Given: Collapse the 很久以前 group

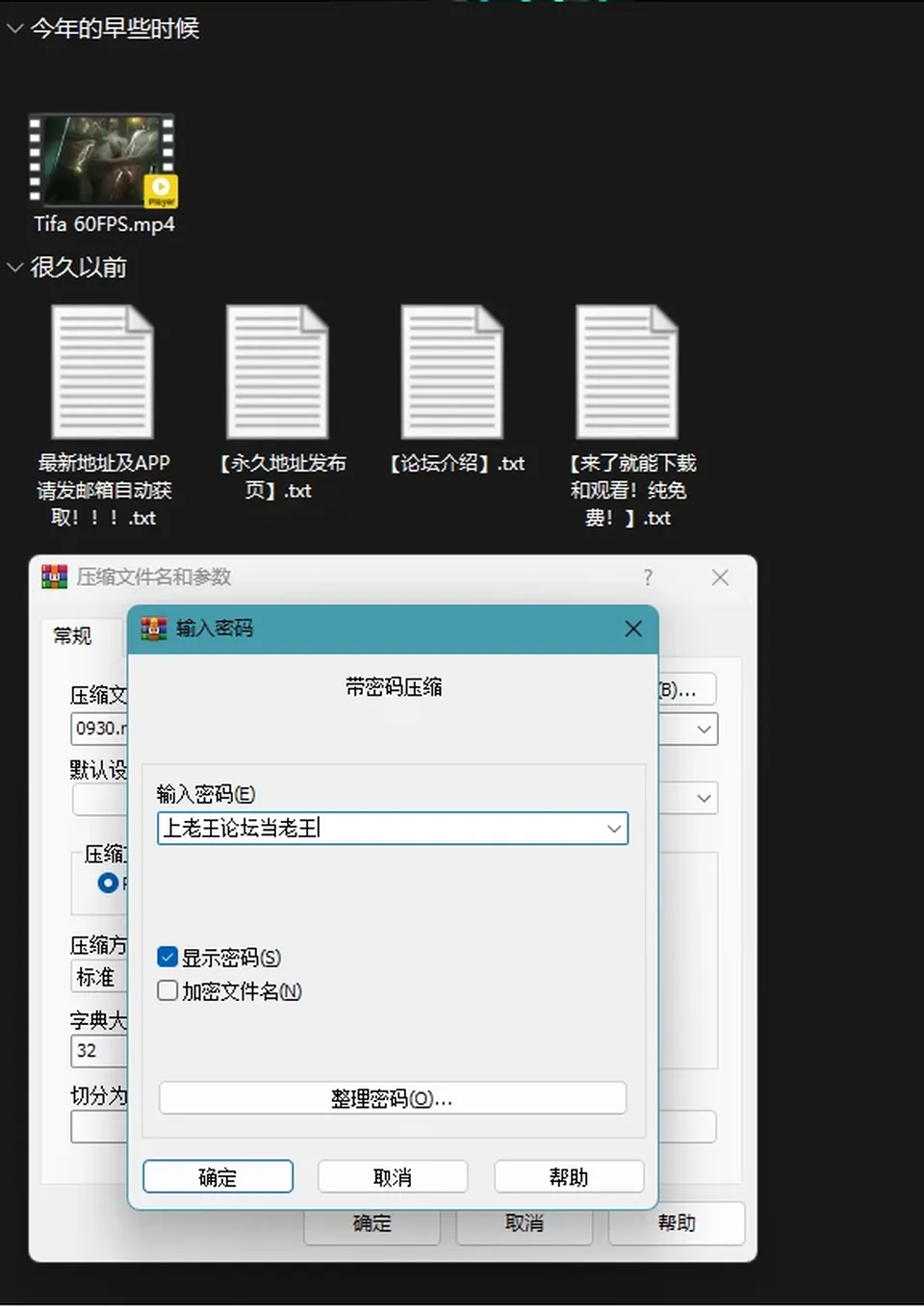Looking at the screenshot, I should point(14,268).
